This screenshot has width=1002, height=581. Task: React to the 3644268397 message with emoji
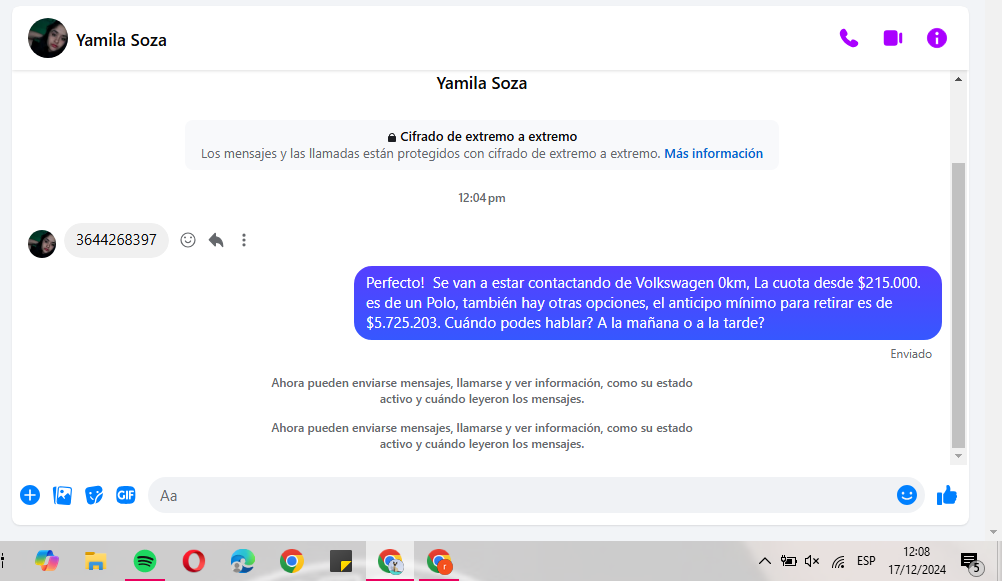click(188, 240)
